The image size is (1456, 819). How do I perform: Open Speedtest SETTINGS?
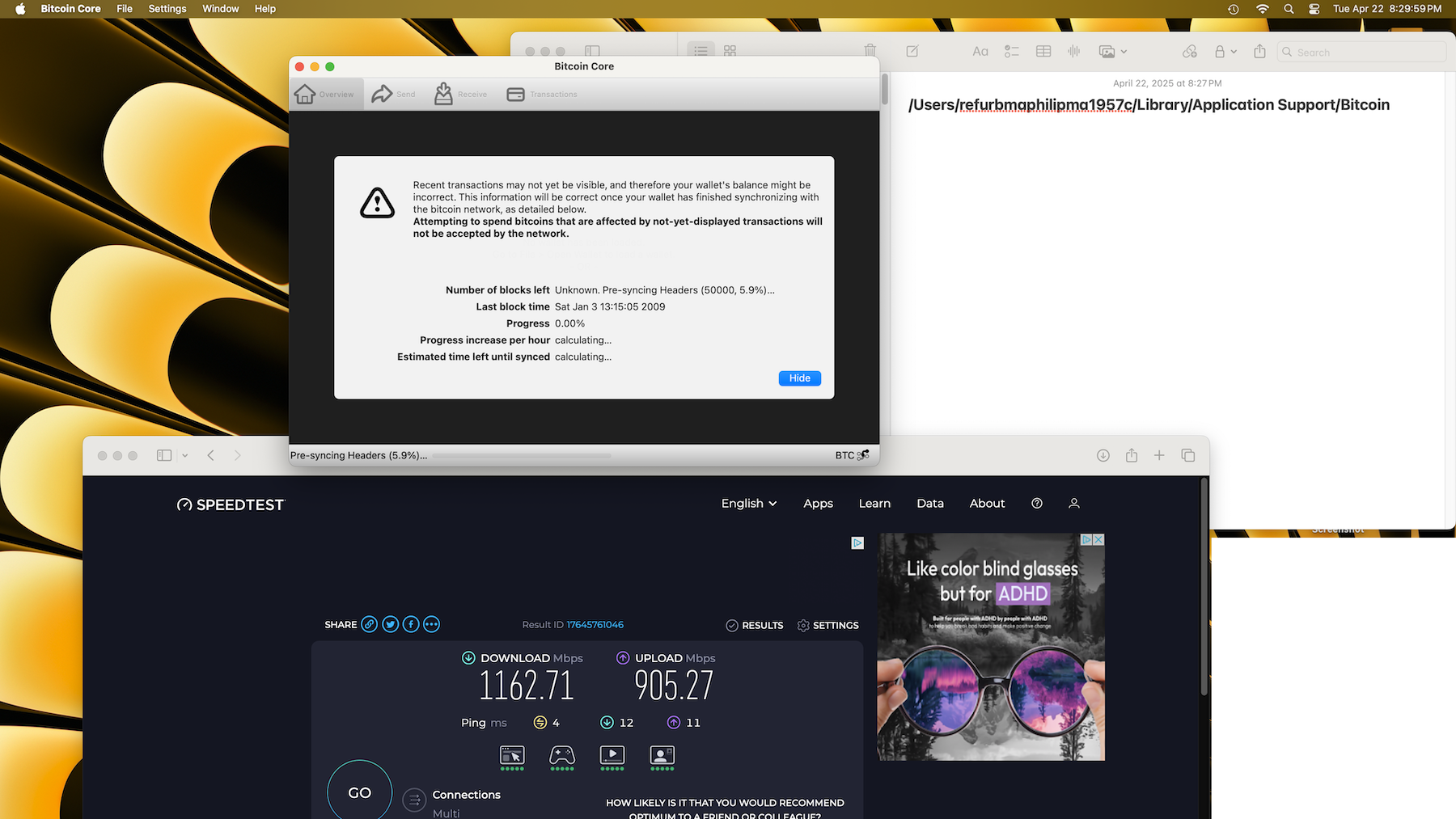pyautogui.click(x=827, y=626)
